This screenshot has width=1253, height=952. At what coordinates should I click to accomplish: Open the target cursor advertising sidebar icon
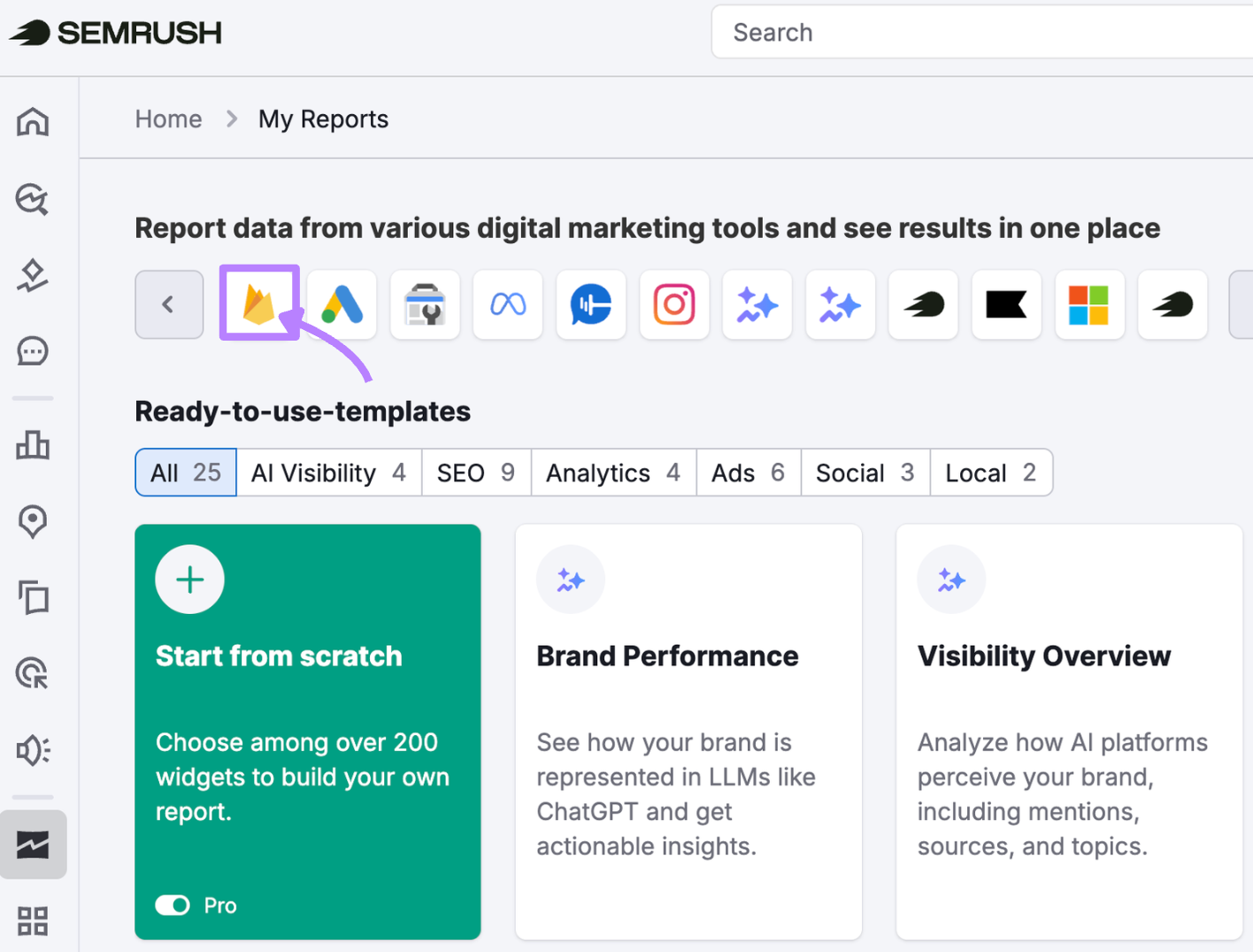point(33,673)
